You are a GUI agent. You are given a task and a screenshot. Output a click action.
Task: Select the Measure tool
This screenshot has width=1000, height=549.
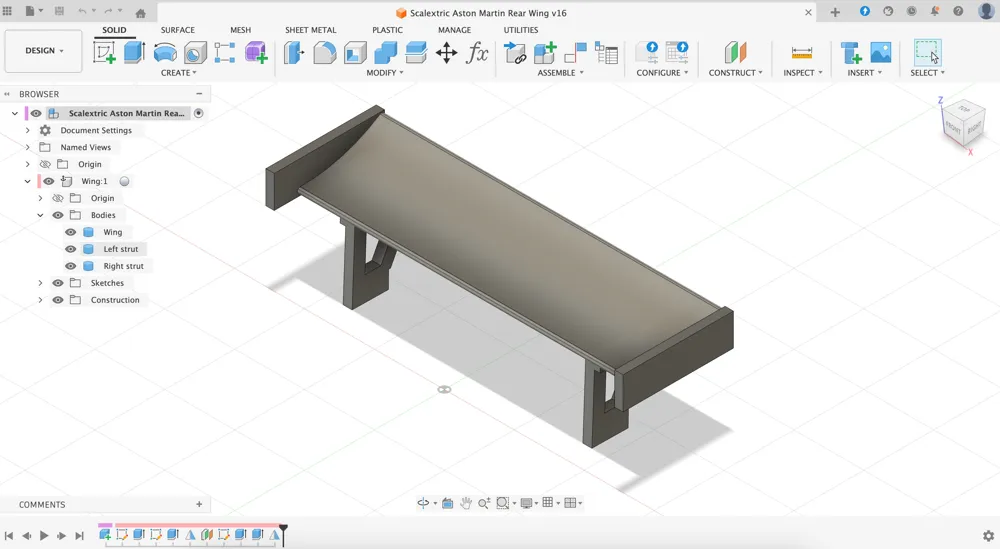[x=802, y=53]
